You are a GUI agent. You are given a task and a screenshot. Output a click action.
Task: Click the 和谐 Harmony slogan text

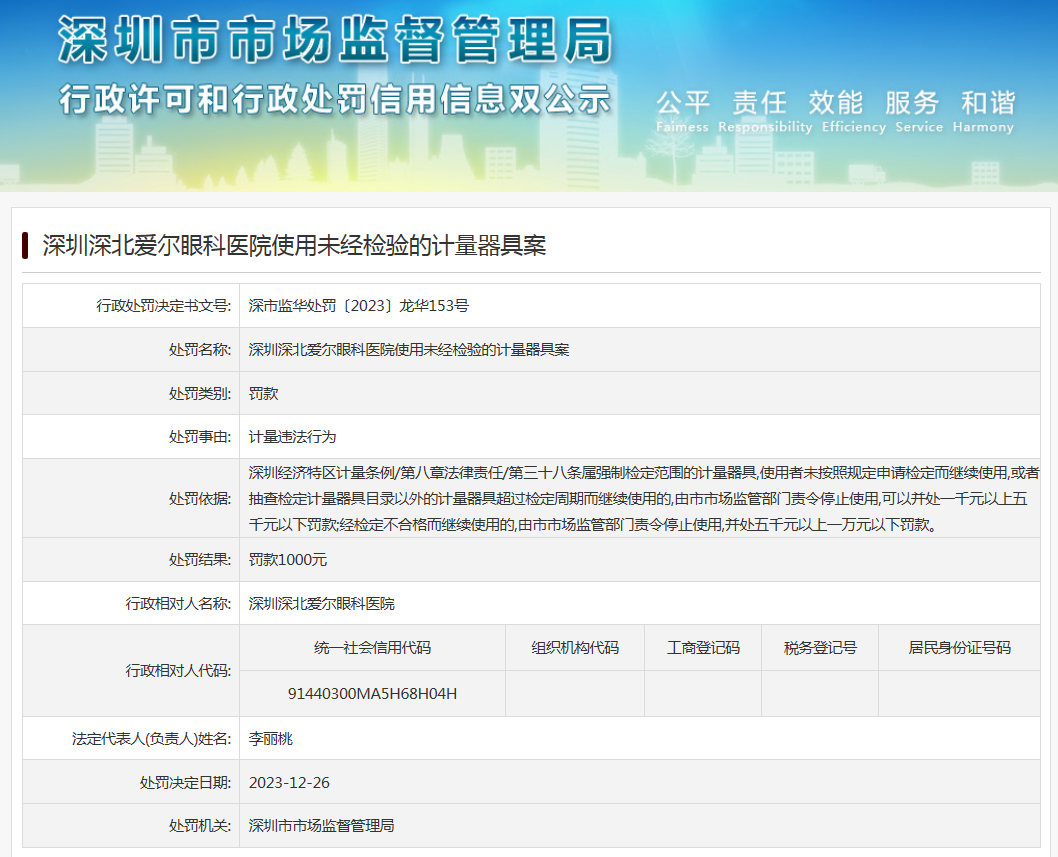987,110
